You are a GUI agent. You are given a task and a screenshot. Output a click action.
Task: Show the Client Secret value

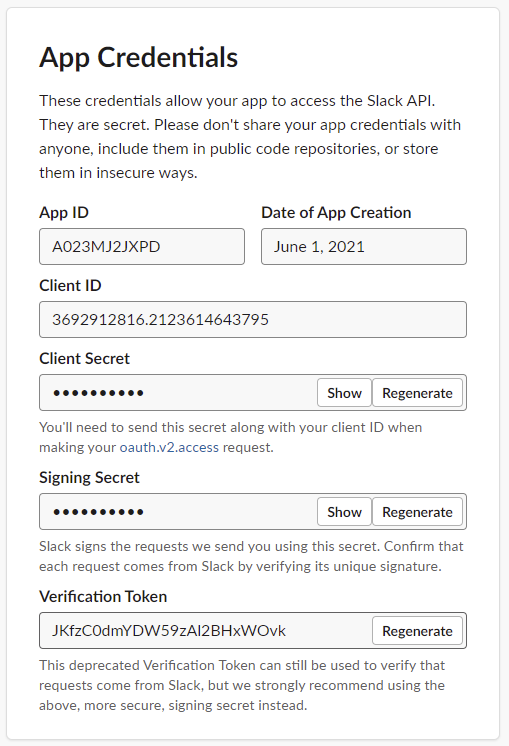tap(344, 393)
